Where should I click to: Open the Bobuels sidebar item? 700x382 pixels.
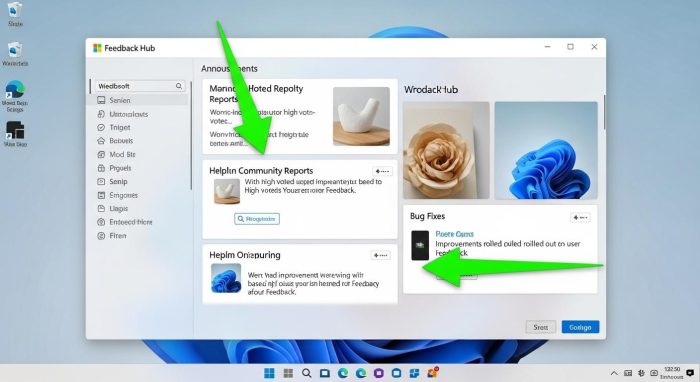coord(115,141)
